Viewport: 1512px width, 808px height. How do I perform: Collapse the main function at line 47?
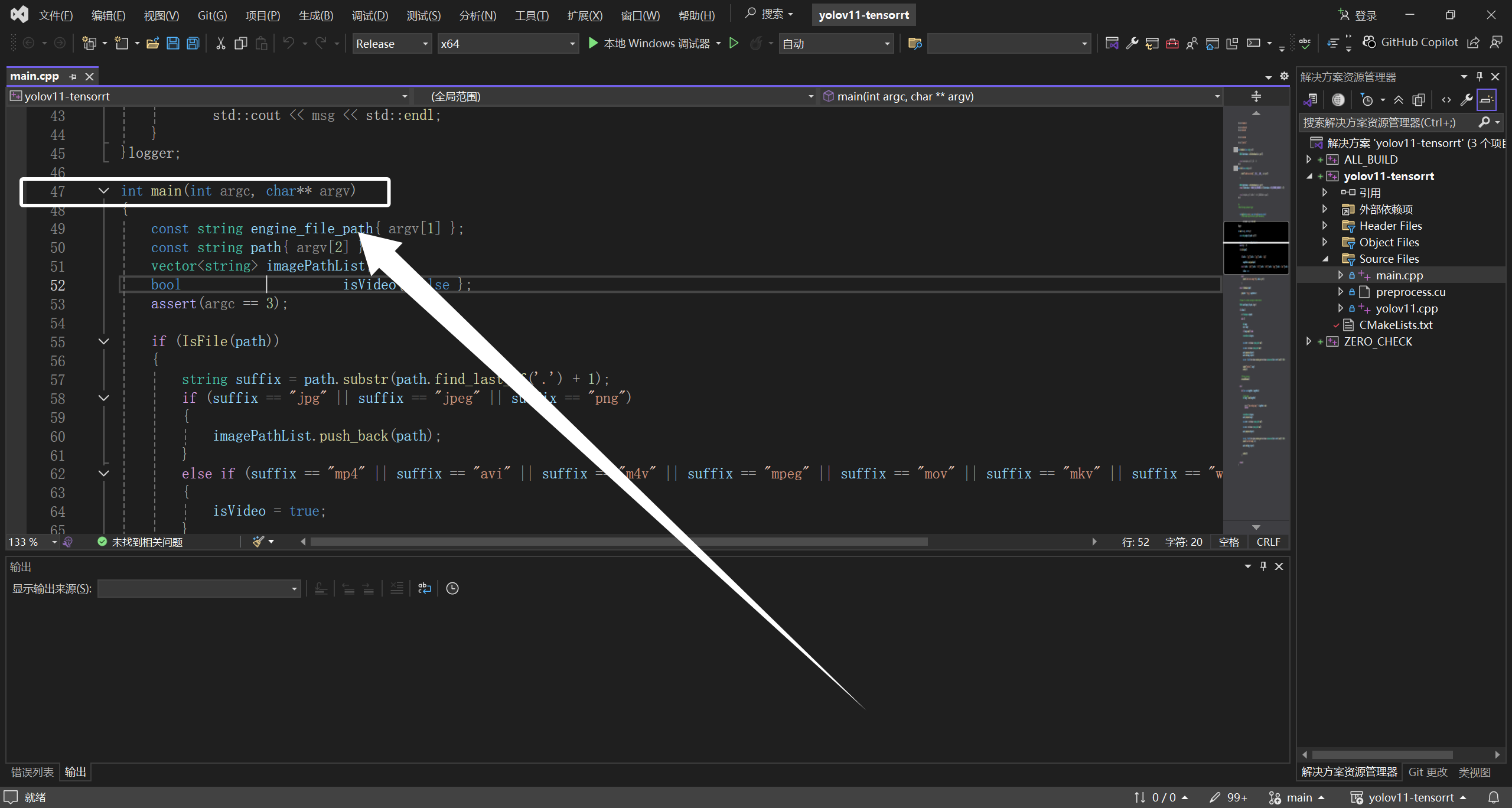[103, 191]
